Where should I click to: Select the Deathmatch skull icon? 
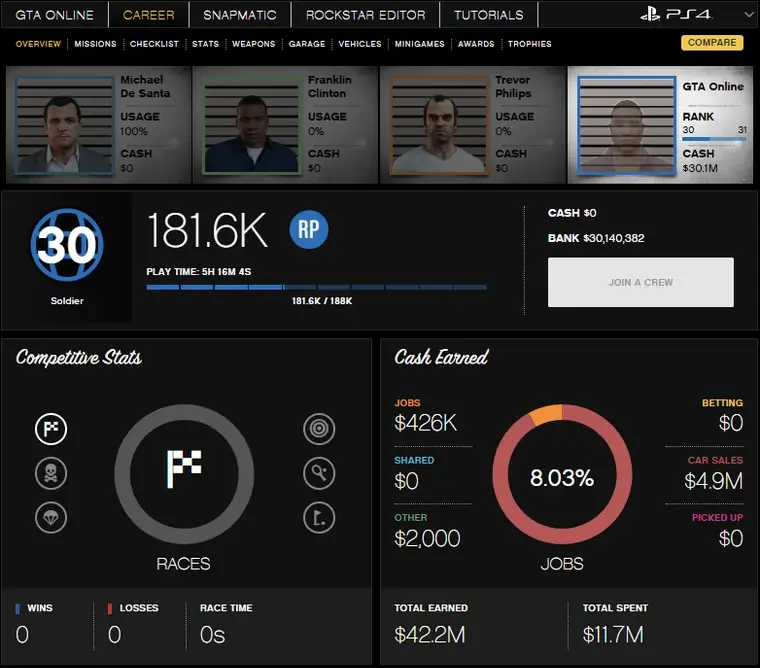(x=51, y=473)
